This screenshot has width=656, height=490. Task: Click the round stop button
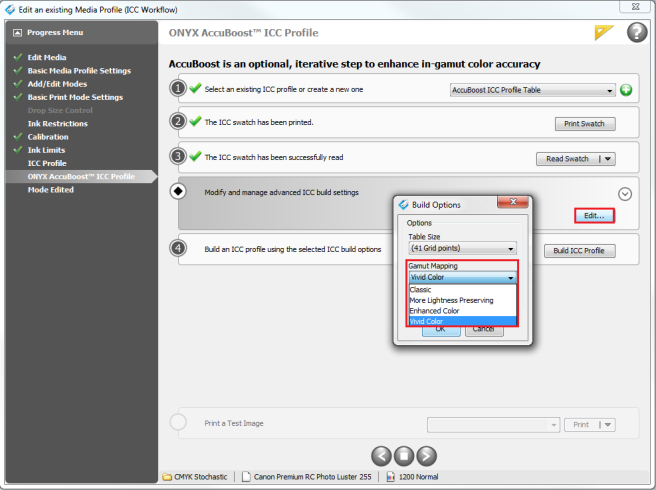coord(404,456)
